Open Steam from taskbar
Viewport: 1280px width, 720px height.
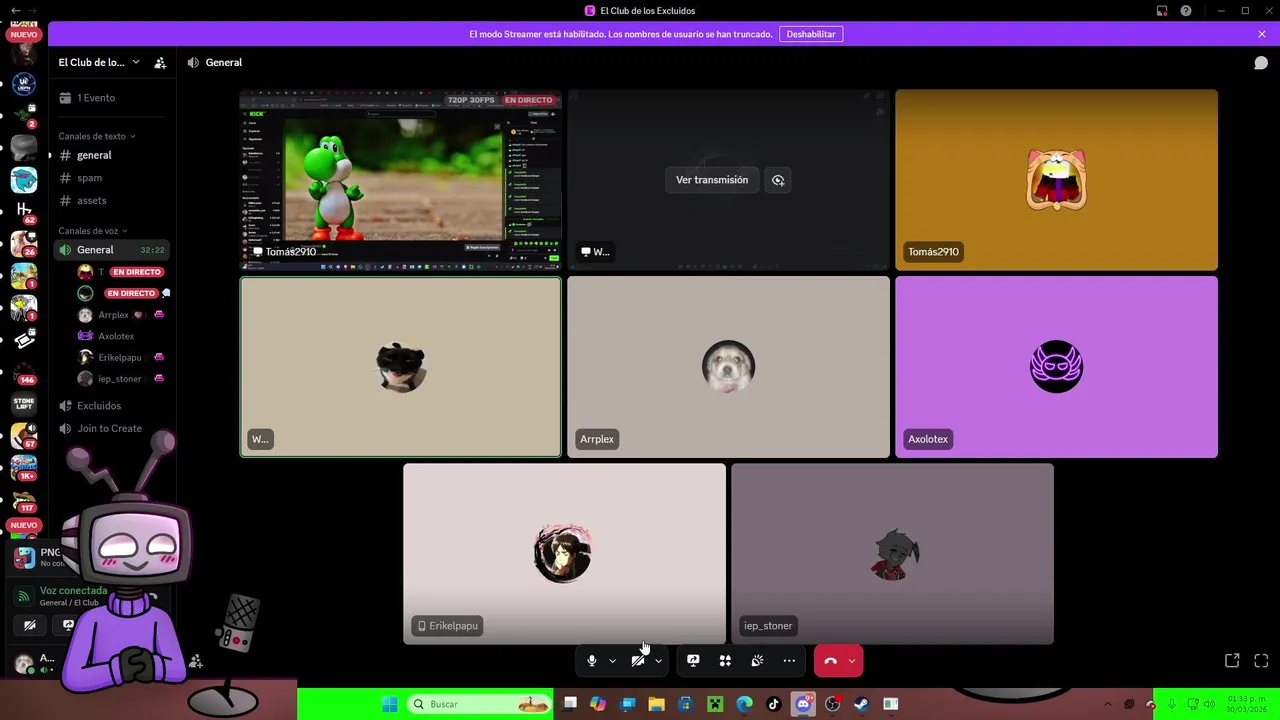(861, 704)
